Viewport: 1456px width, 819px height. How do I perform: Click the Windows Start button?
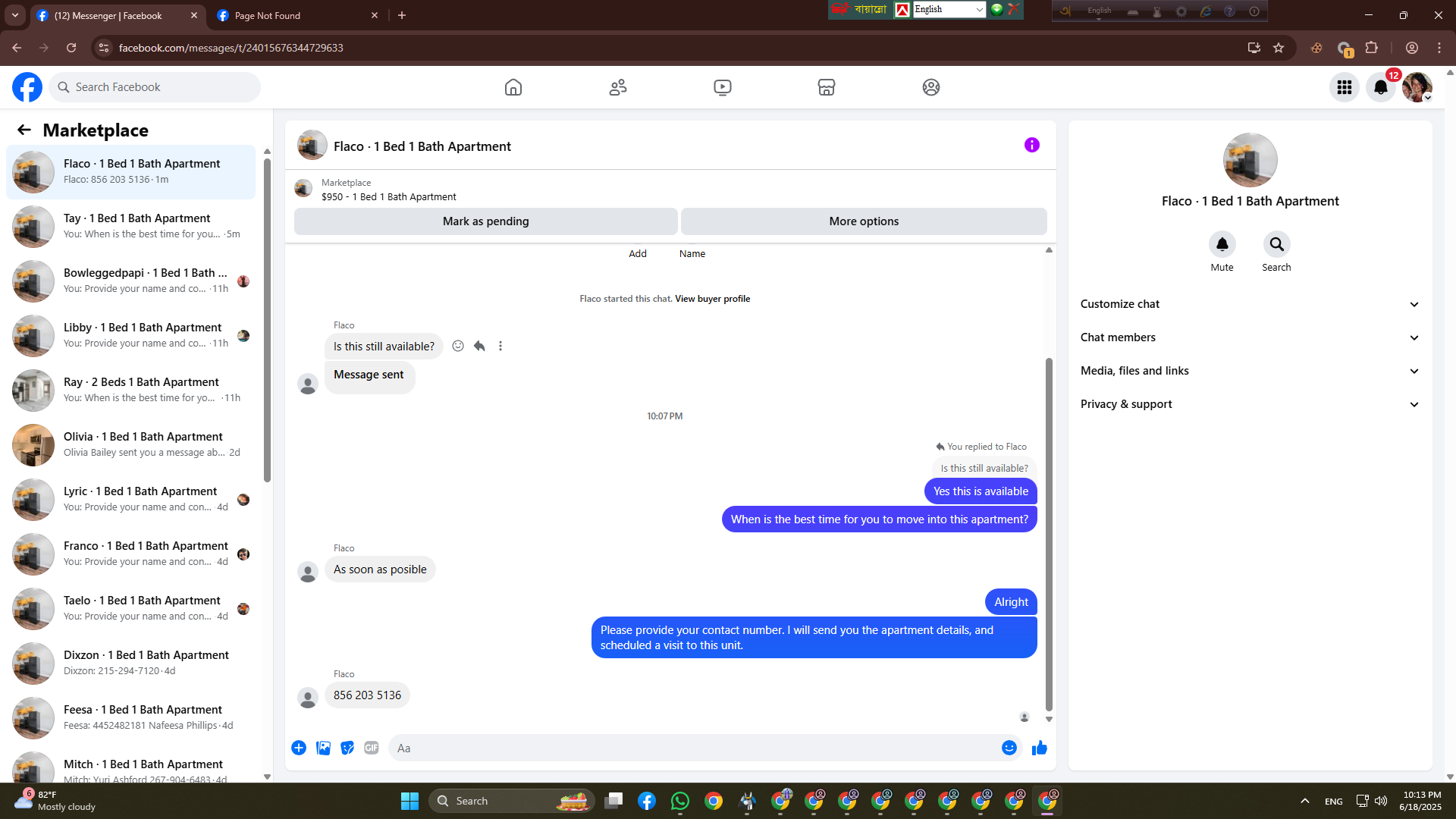409,801
